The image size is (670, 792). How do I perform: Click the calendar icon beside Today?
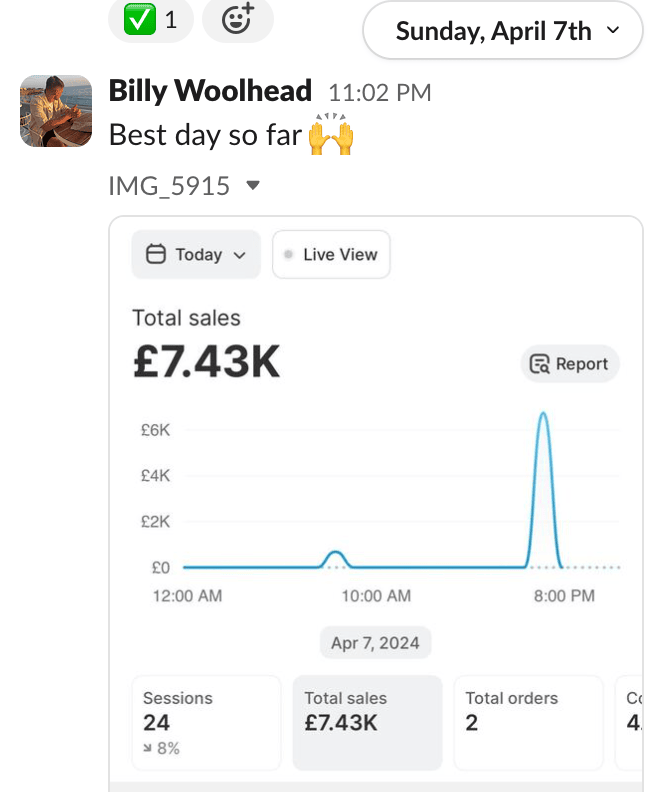tap(156, 255)
